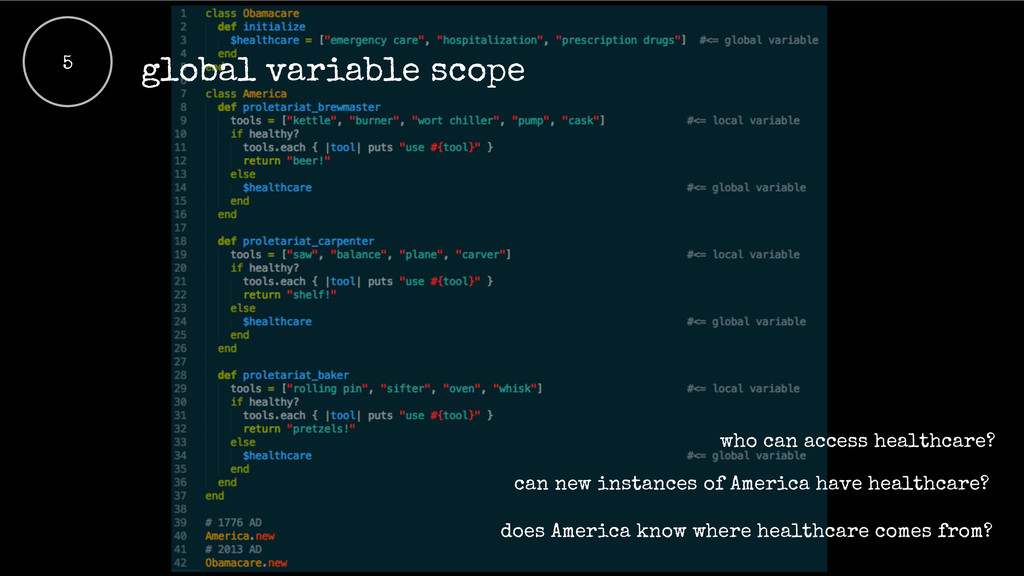Click "if healthy?" on line 10

point(264,134)
